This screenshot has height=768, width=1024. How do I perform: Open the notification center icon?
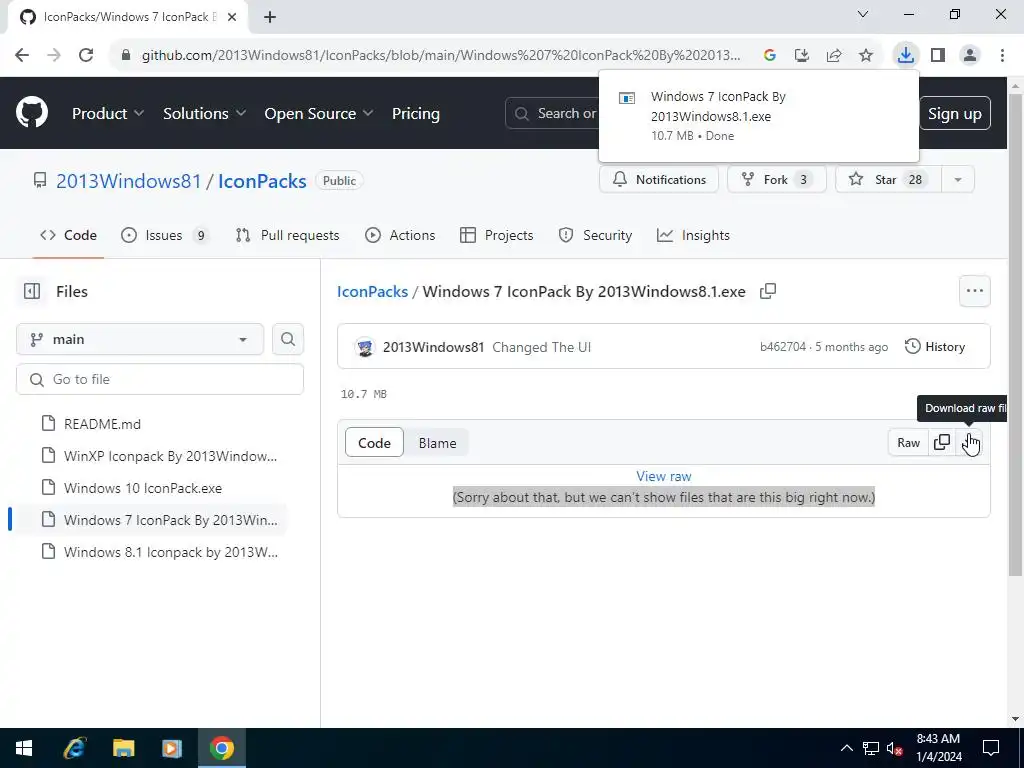(x=991, y=748)
